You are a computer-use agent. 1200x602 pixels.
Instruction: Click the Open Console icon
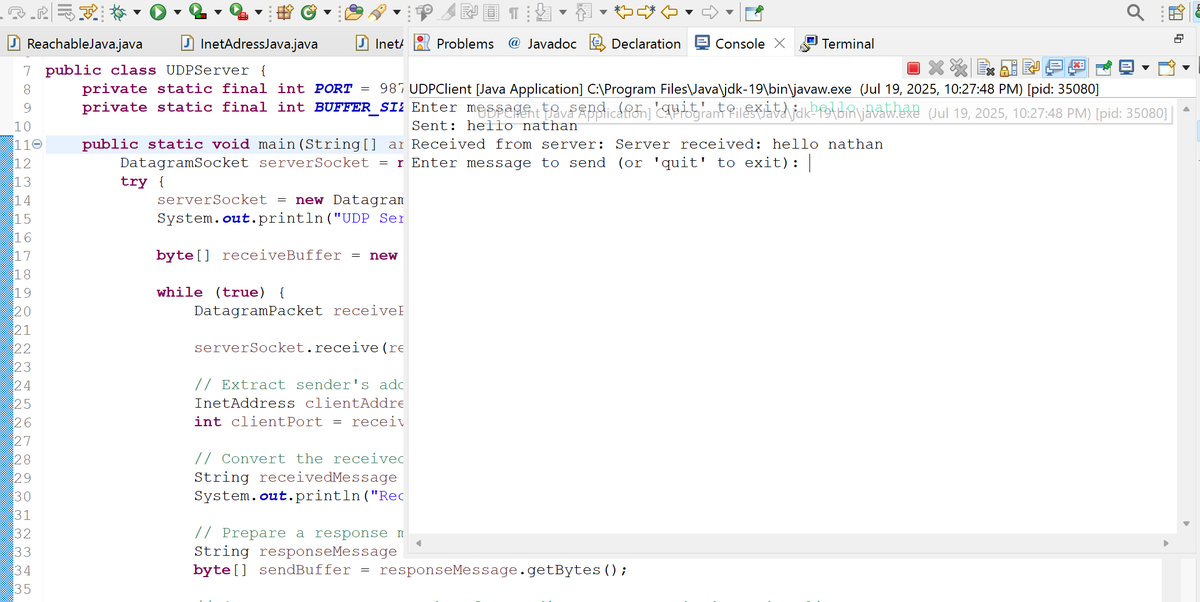(x=1165, y=68)
